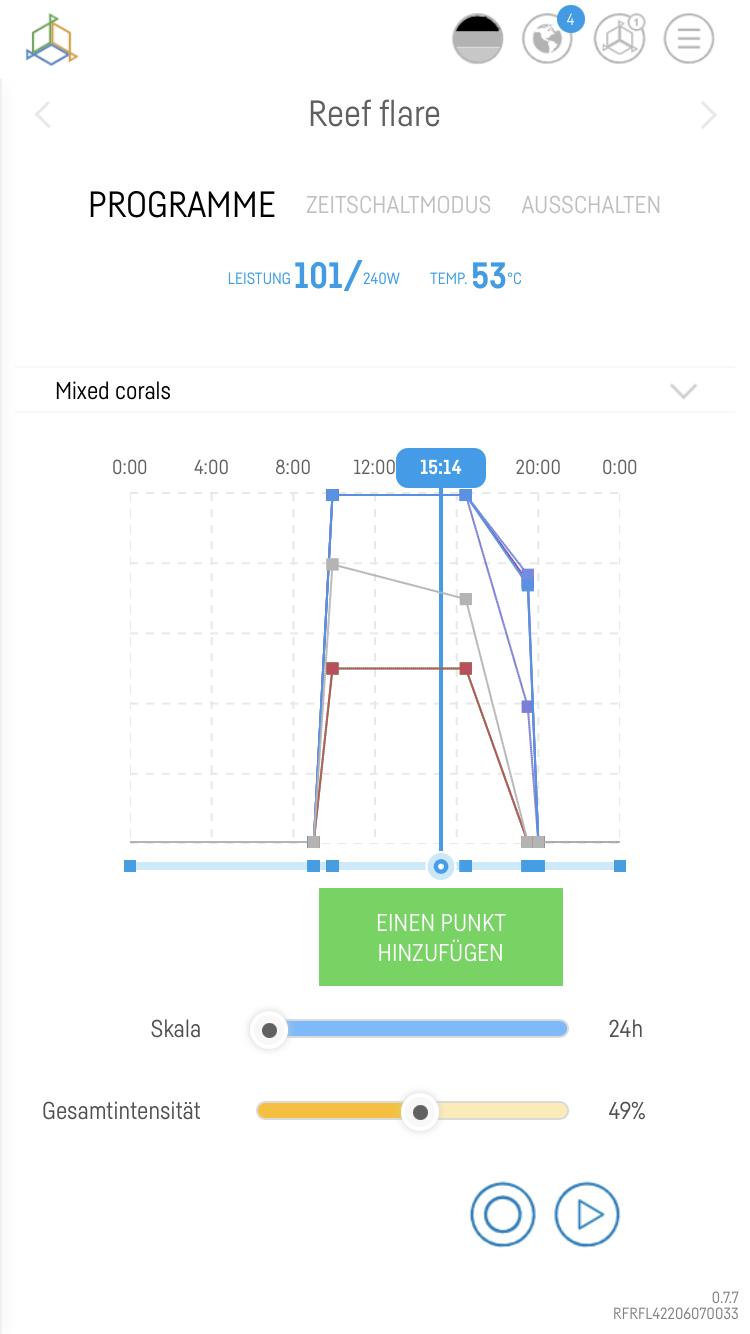
Task: Switch to the PROGRAMME tab
Action: pos(182,205)
